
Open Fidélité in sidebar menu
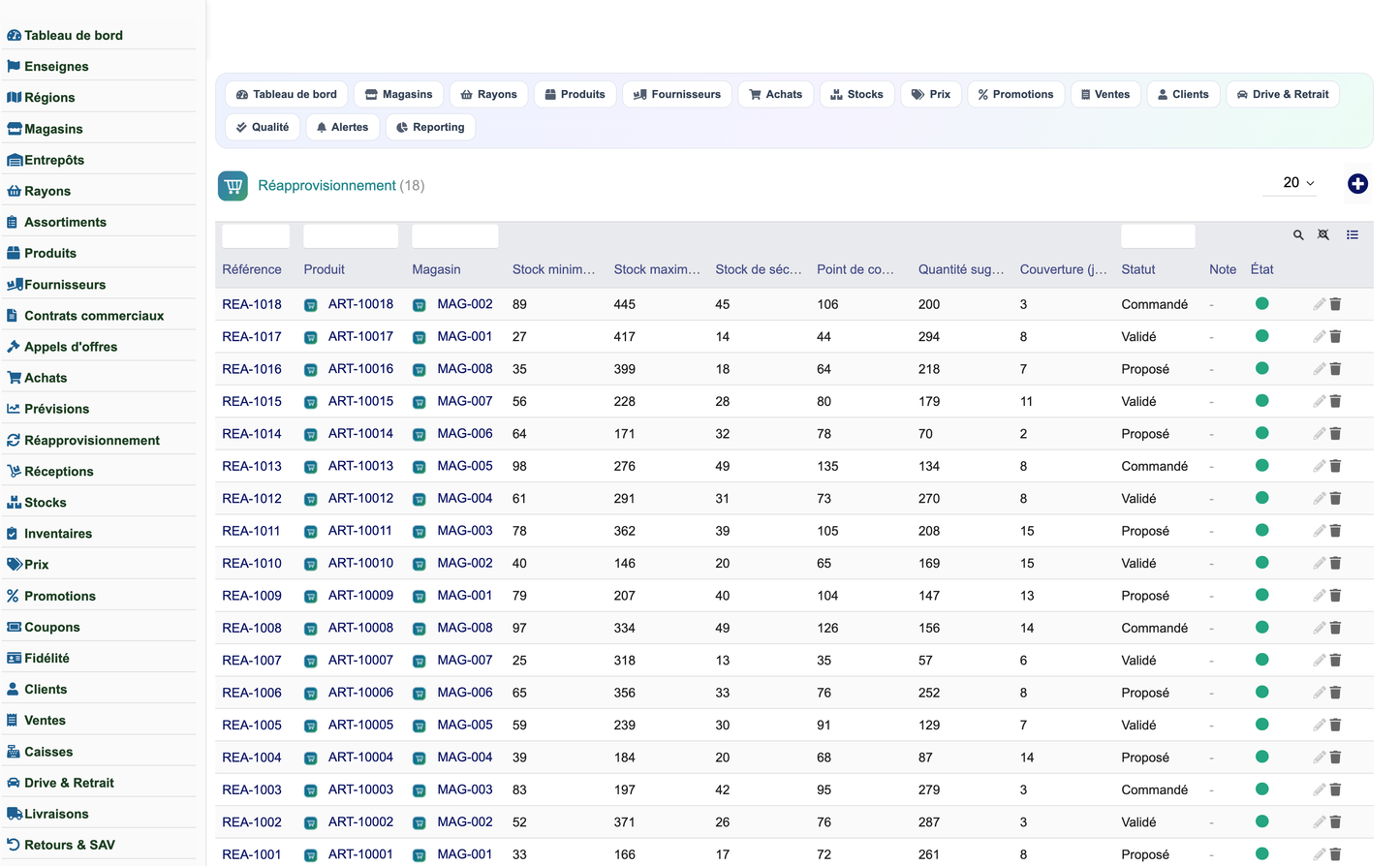(47, 659)
